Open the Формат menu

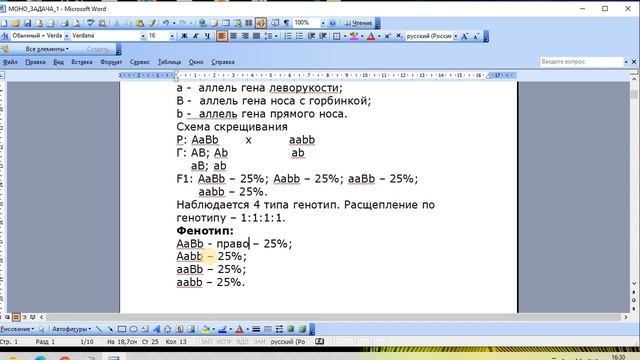click(x=111, y=62)
